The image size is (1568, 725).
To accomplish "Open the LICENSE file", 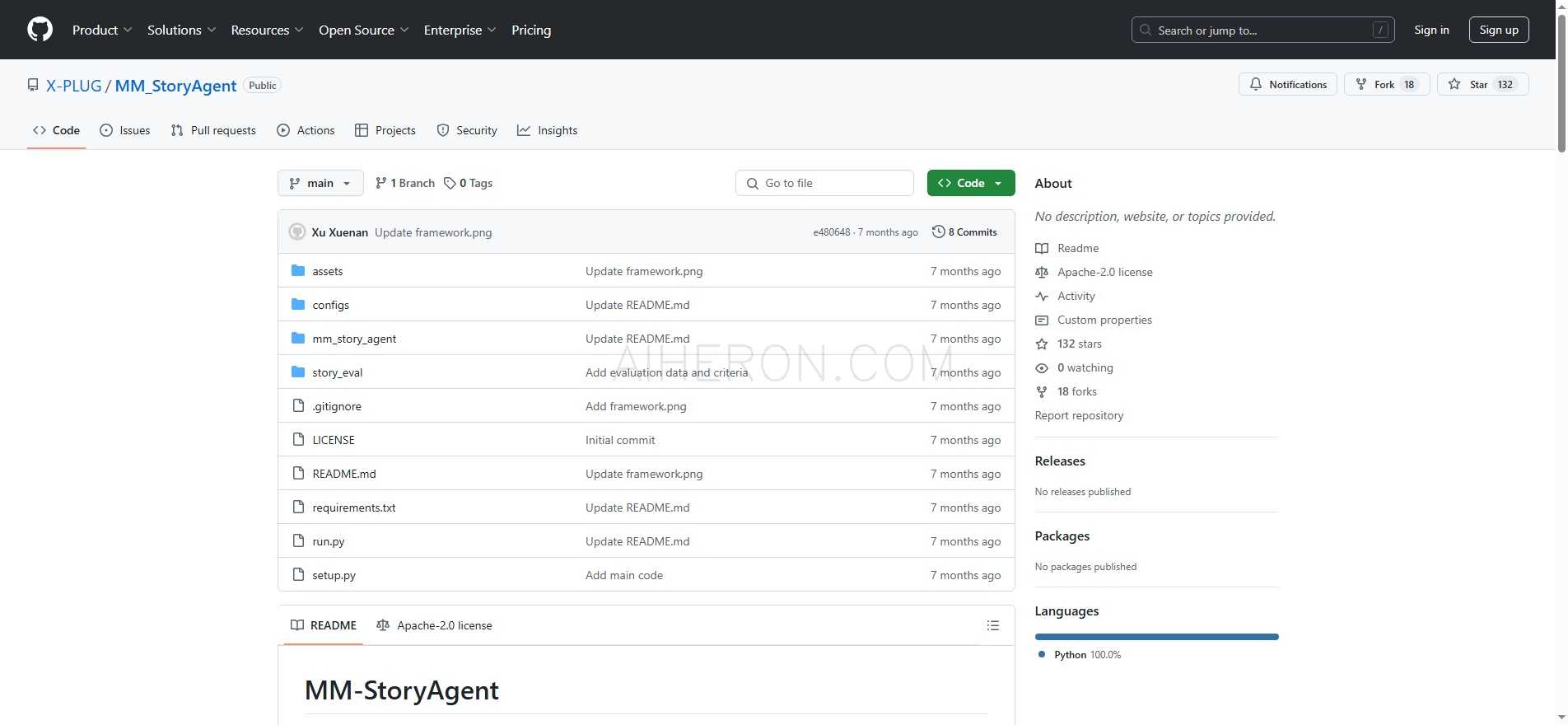I will pos(334,440).
